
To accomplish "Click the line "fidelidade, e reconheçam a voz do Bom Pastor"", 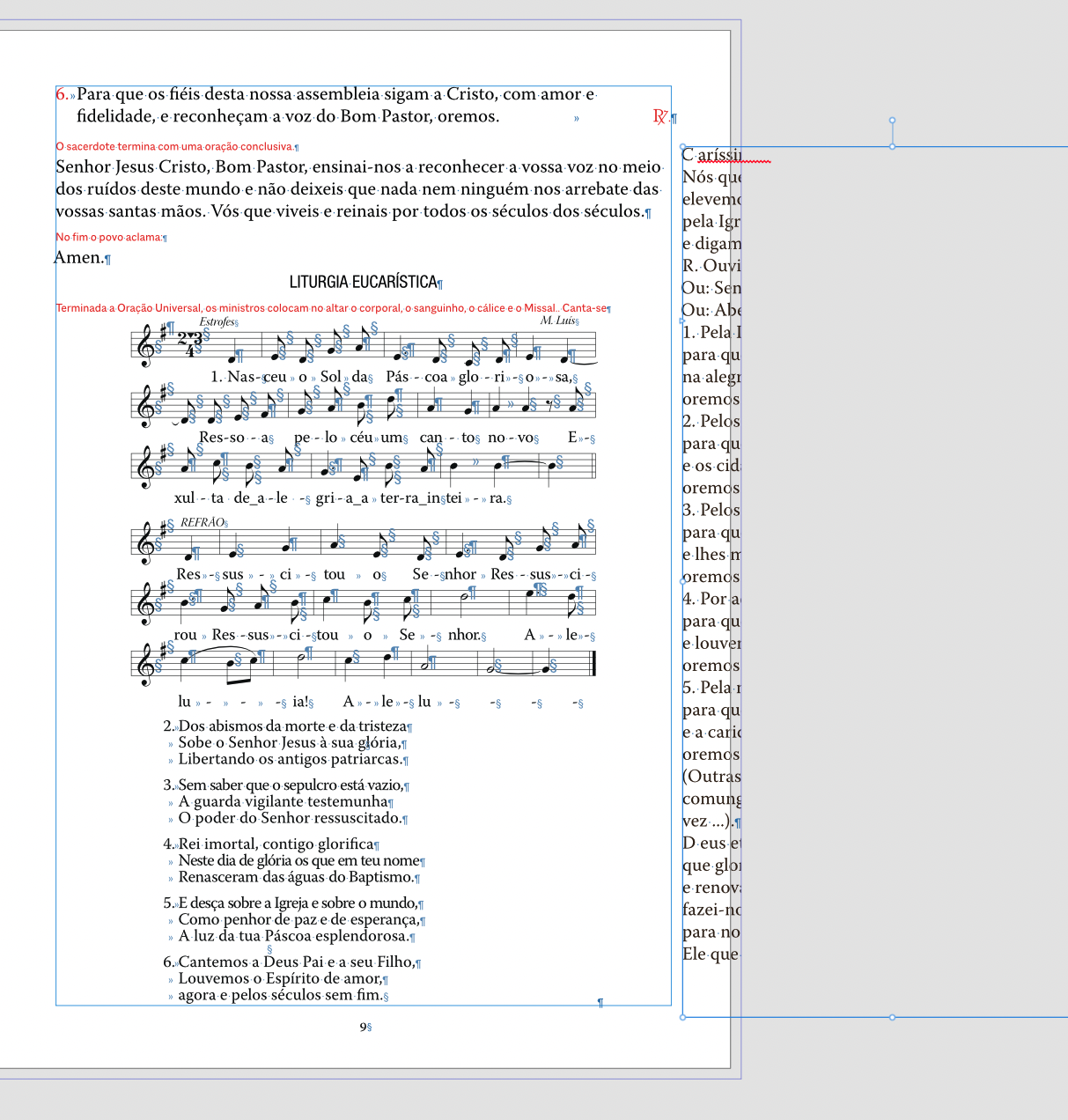I will pyautogui.click(x=288, y=116).
